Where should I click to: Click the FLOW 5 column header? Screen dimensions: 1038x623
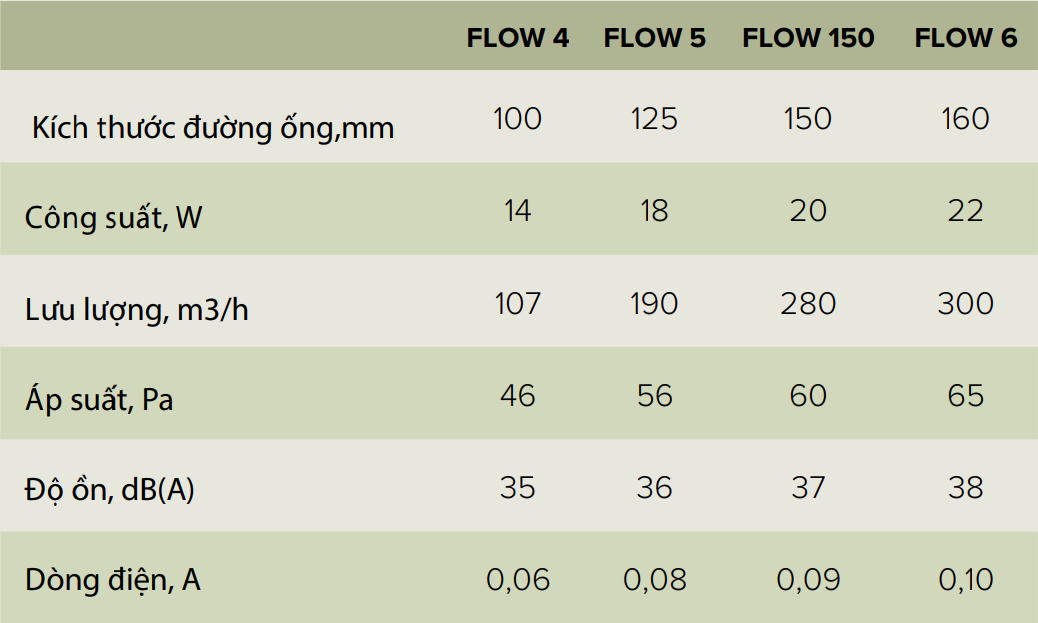pos(655,39)
